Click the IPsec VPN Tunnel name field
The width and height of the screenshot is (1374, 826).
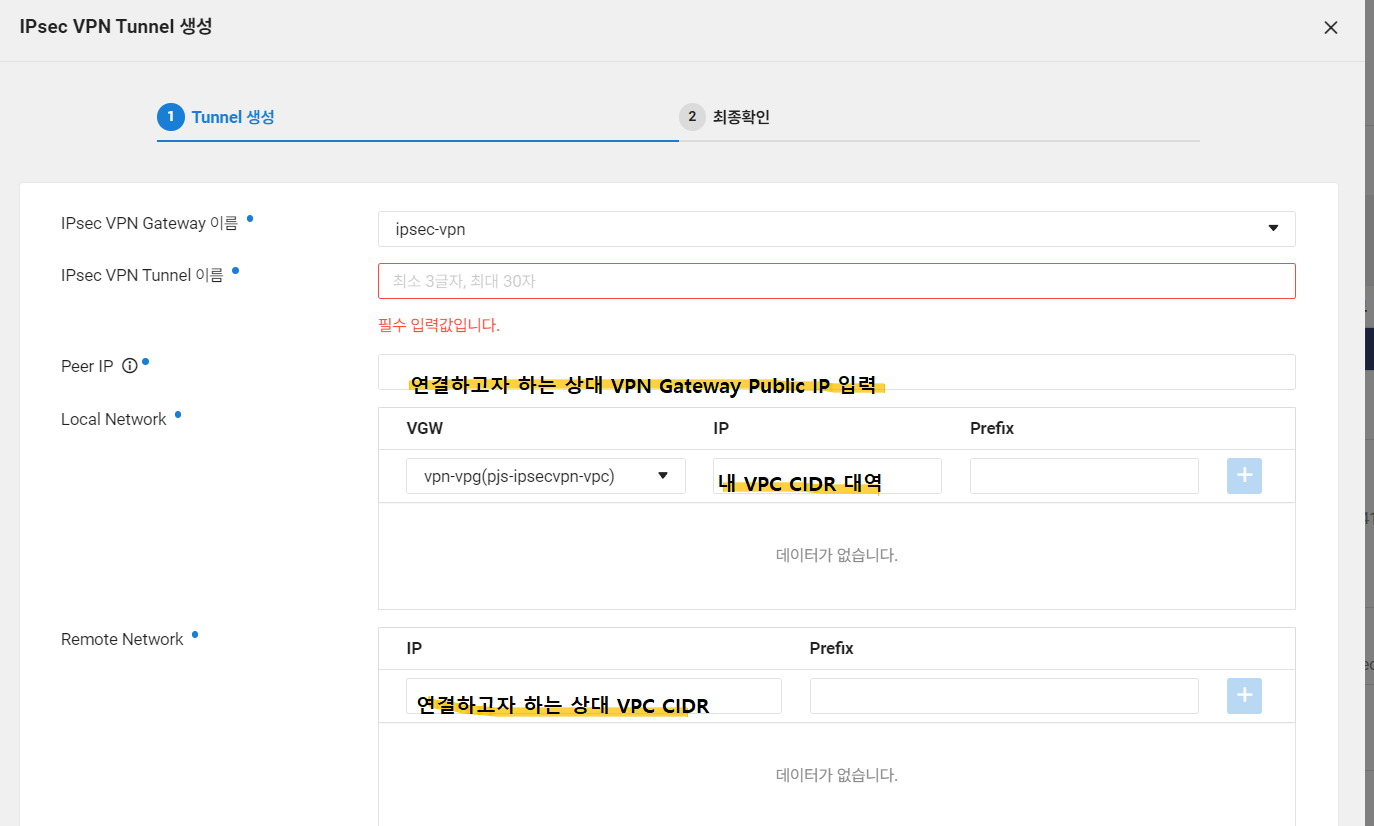click(836, 281)
